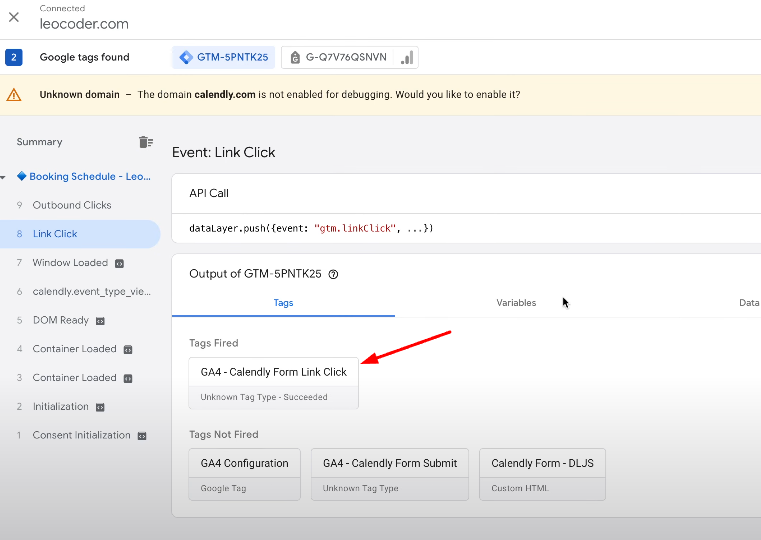Click the code icon next to Window Loaded
761x540 pixels.
(x=119, y=263)
